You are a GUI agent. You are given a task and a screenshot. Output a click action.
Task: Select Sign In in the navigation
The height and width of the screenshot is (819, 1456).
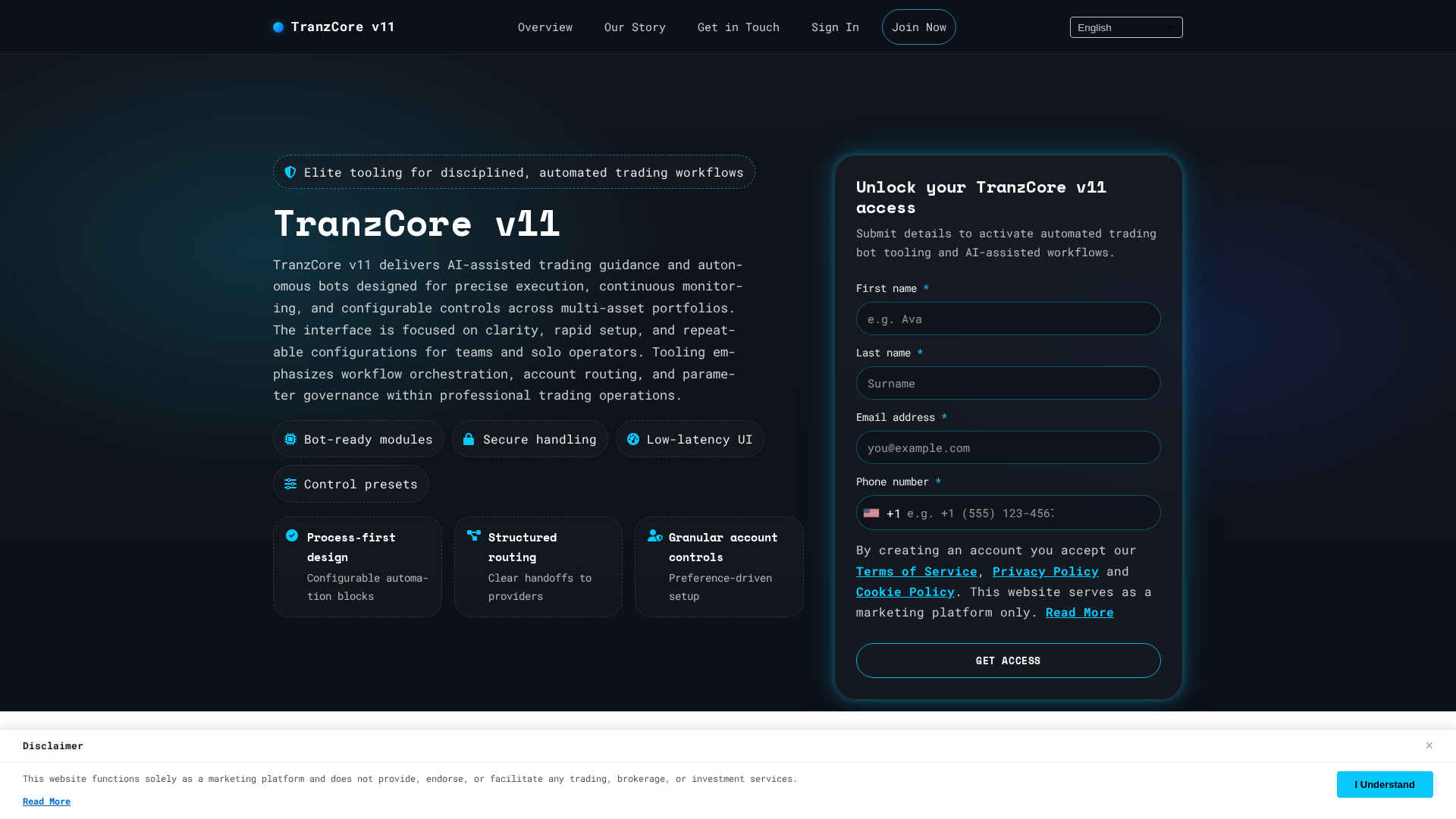click(x=835, y=27)
